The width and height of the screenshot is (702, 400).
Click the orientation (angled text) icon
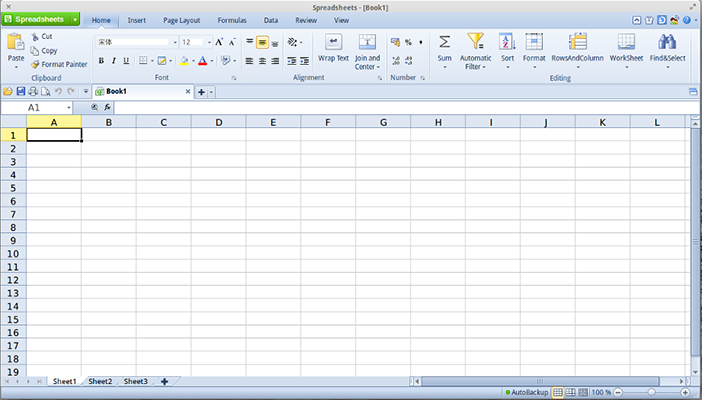pyautogui.click(x=292, y=42)
